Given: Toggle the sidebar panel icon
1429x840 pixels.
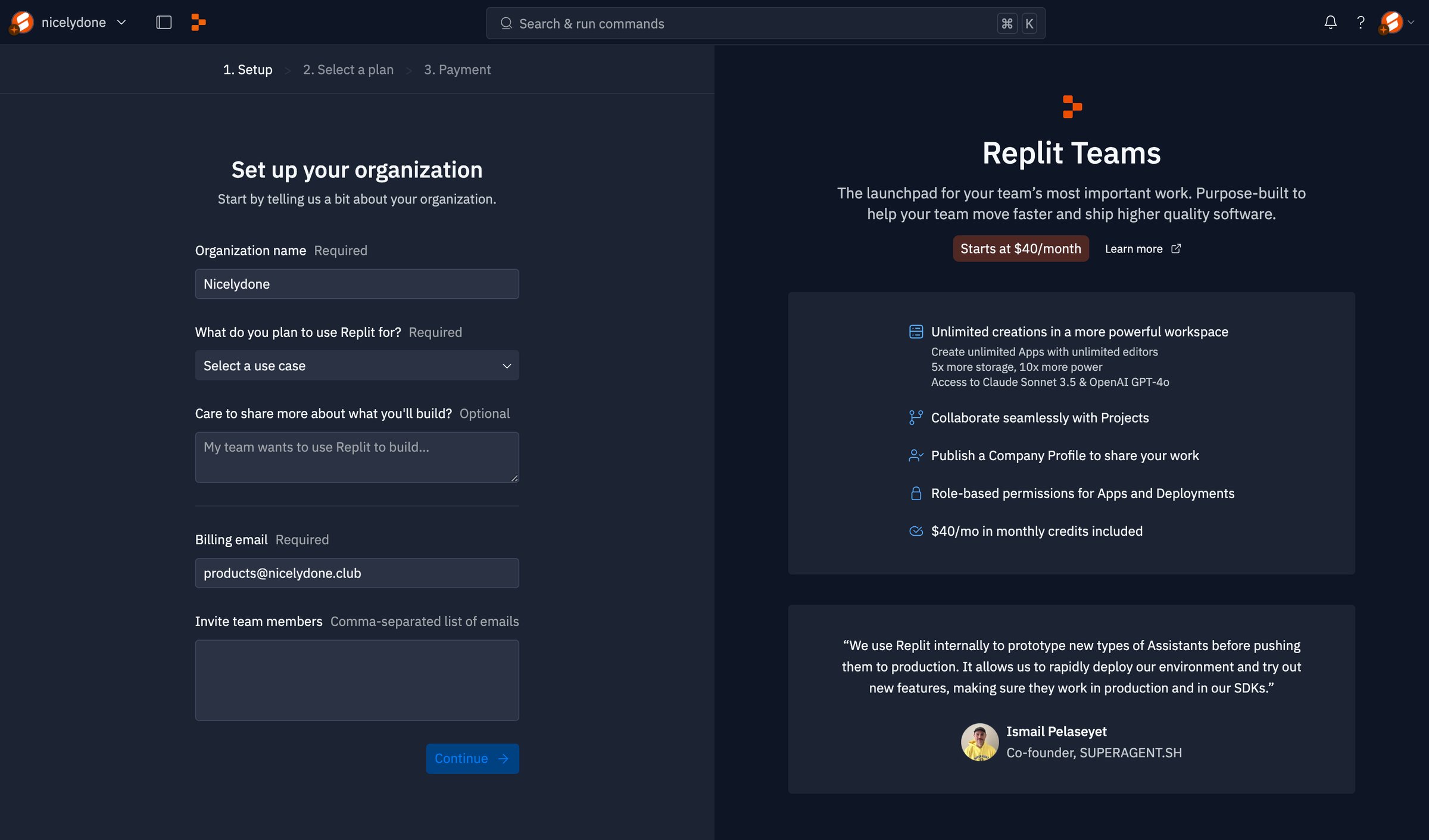Looking at the screenshot, I should tap(164, 23).
